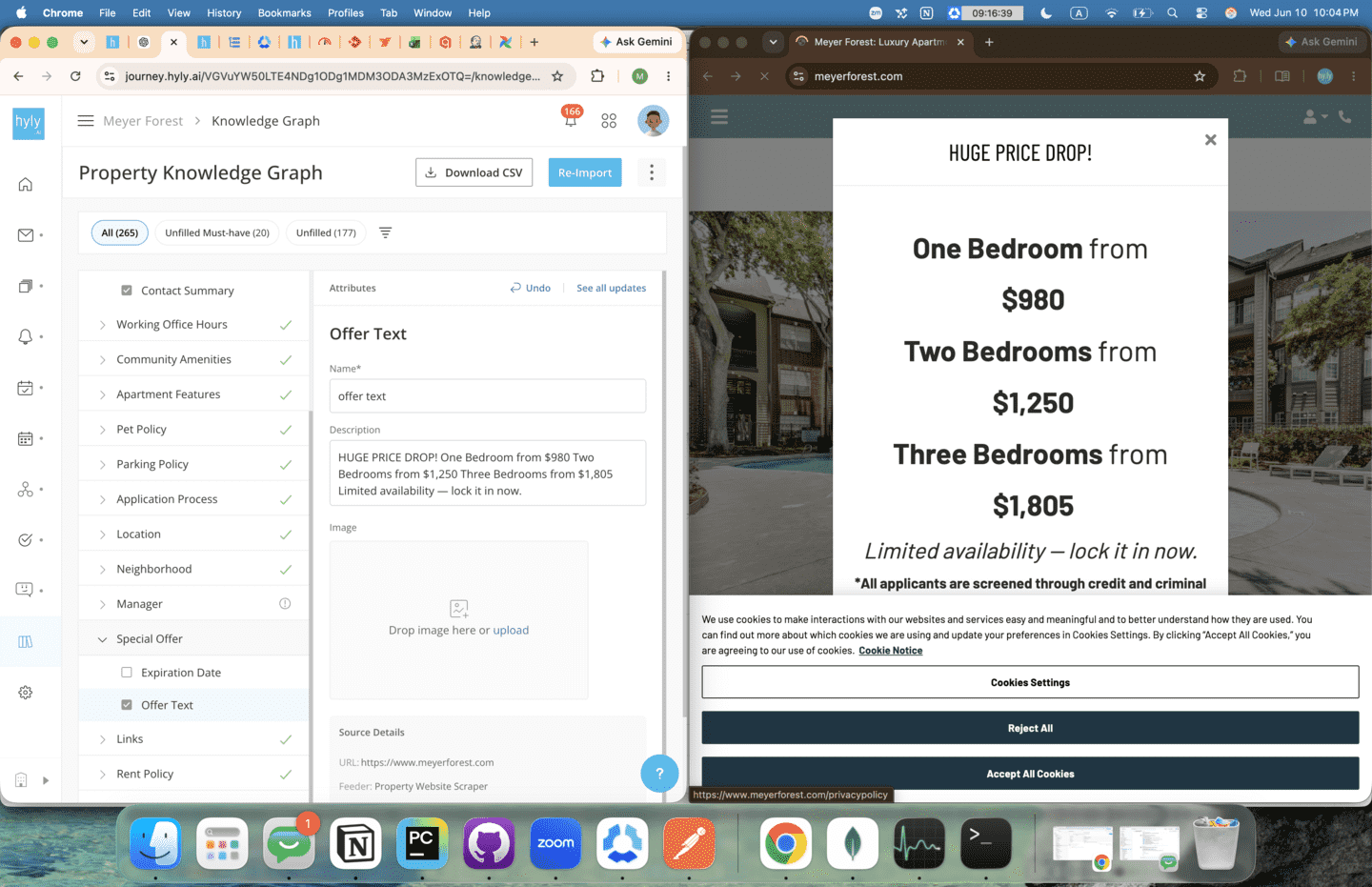
Task: Expand the Manager row
Action: (x=193, y=604)
